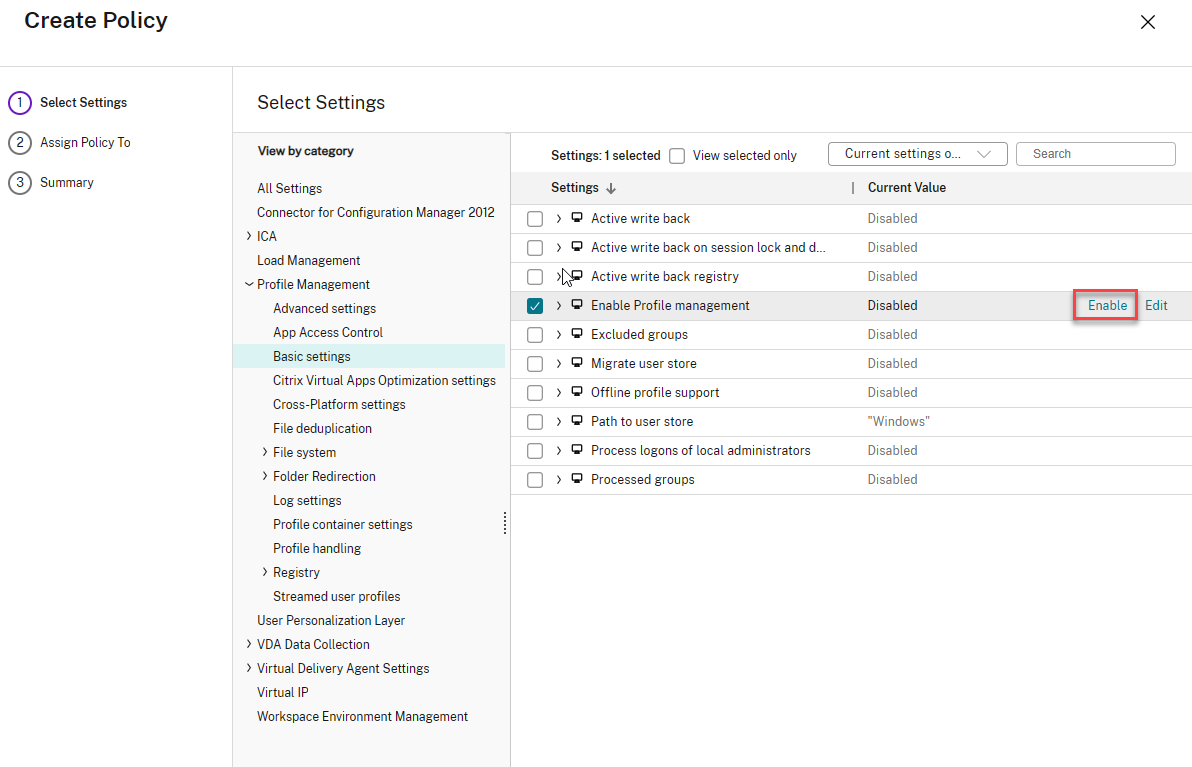Viewport: 1192px width, 767px height.
Task: Click the step 2 circle icon
Action: 19,142
